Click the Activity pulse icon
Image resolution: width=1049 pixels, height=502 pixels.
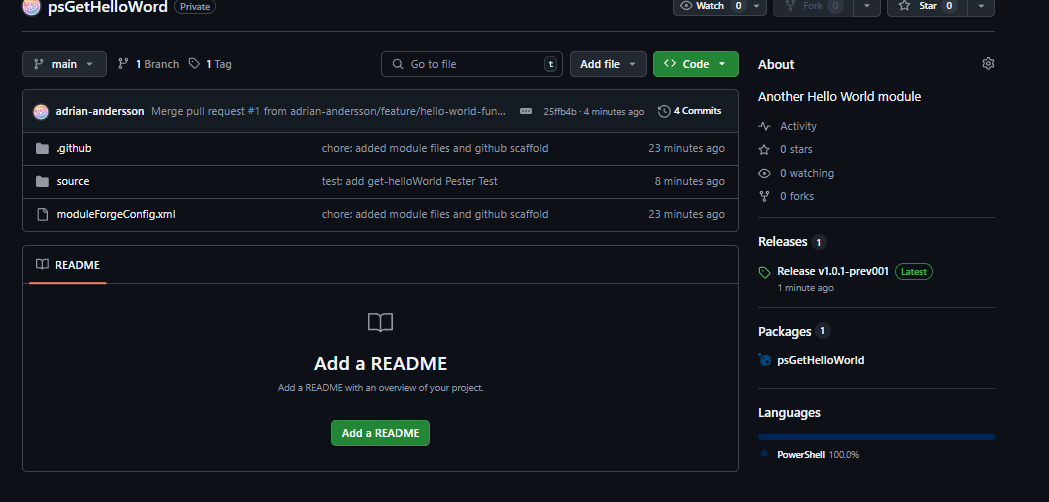pyautogui.click(x=764, y=126)
